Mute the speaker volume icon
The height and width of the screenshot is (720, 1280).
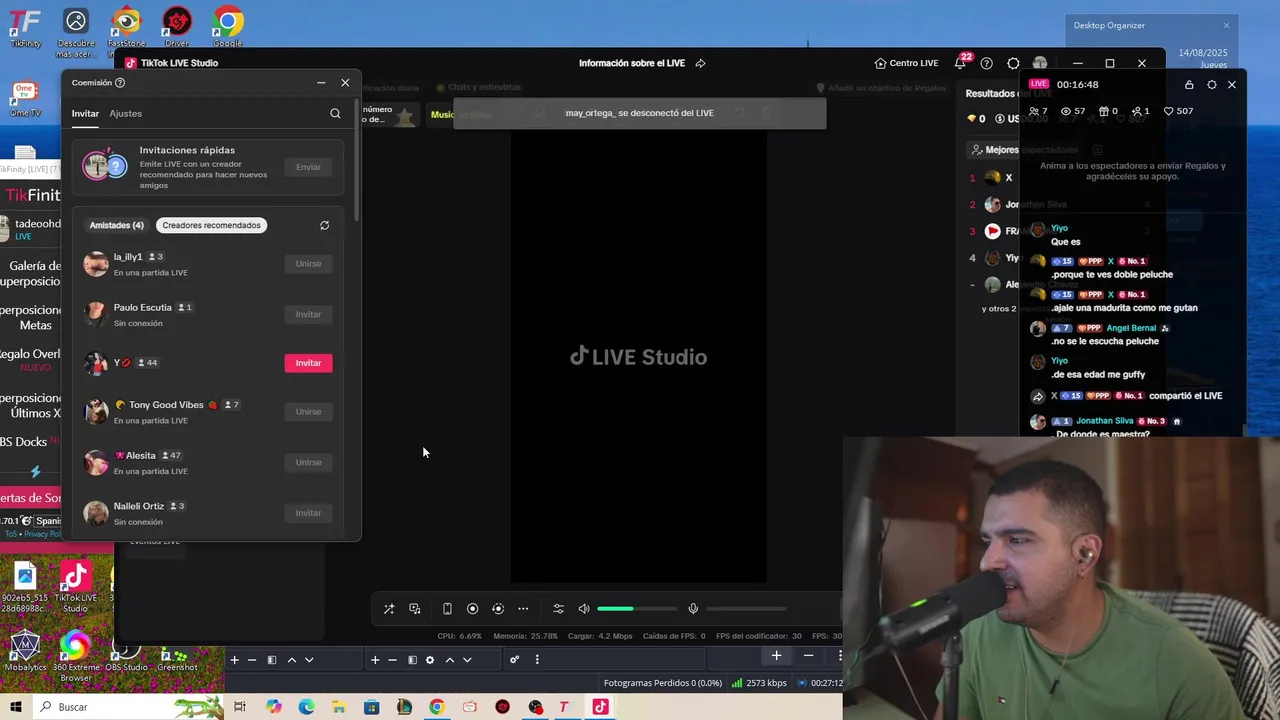coord(584,609)
